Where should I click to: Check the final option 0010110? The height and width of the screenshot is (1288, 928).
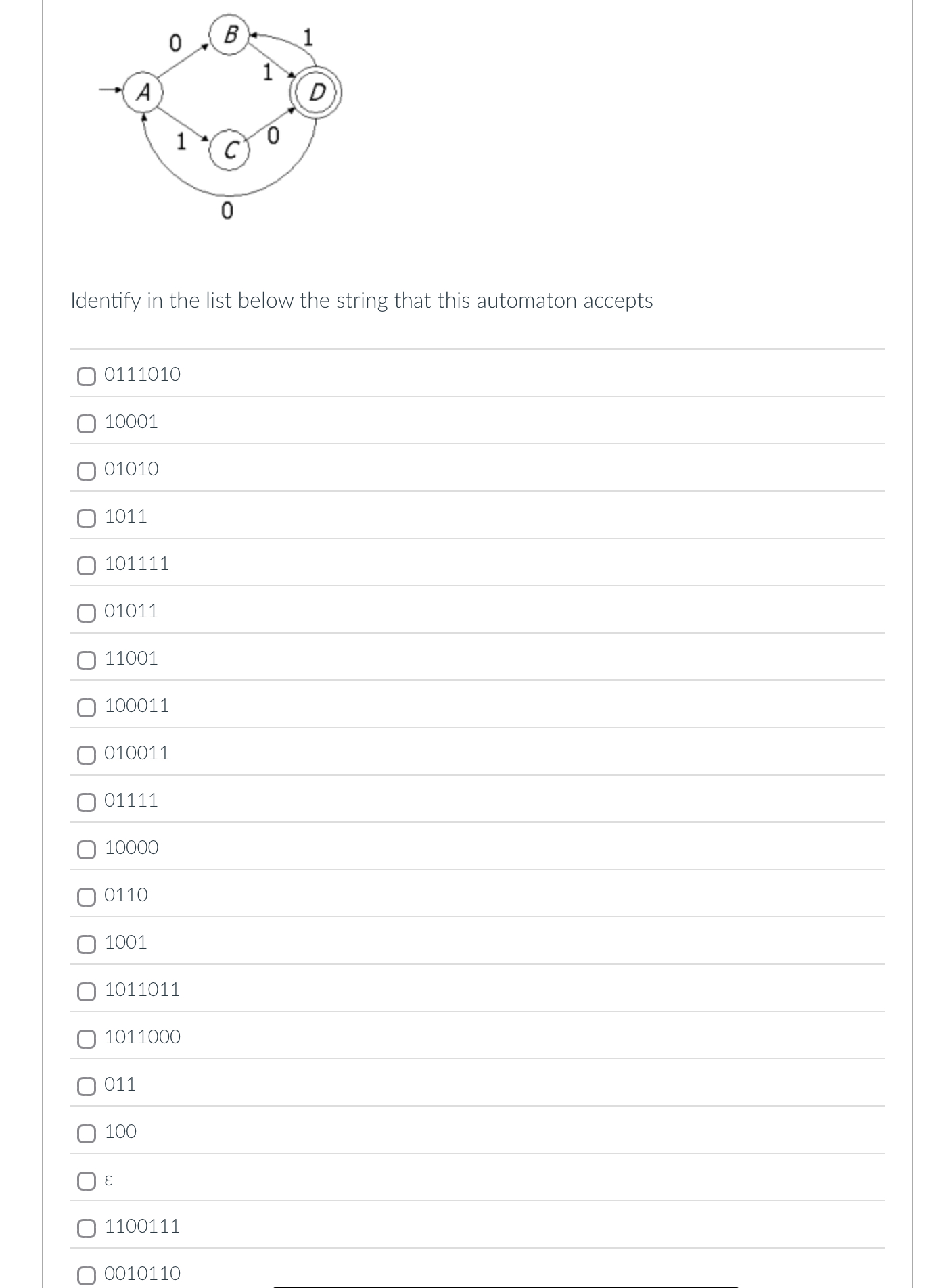[85, 1274]
